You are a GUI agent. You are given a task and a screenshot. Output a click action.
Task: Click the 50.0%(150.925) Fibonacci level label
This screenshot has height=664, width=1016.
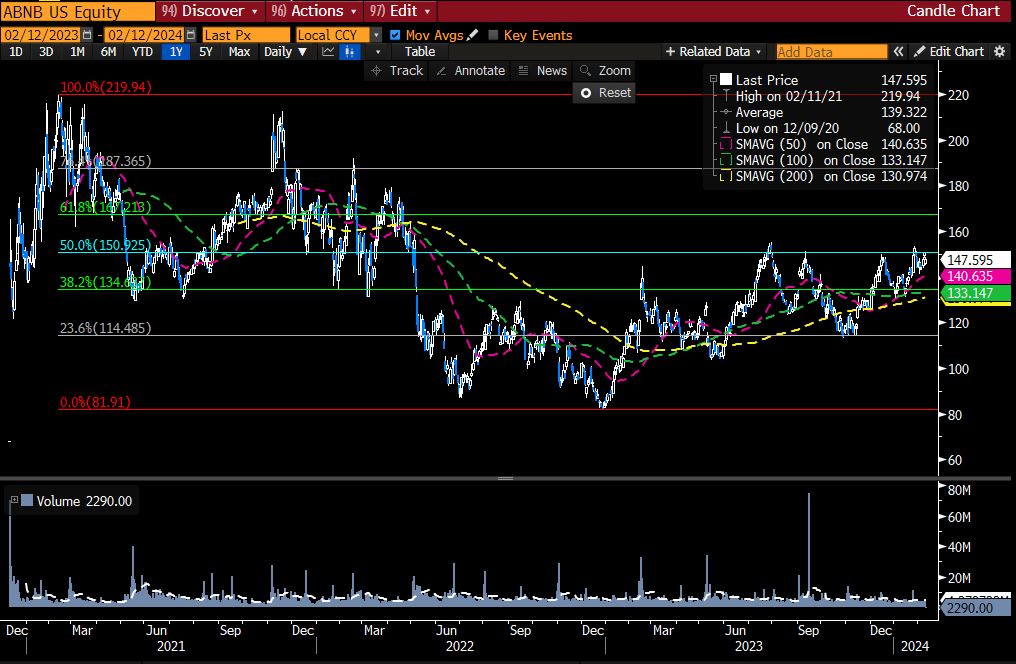105,245
